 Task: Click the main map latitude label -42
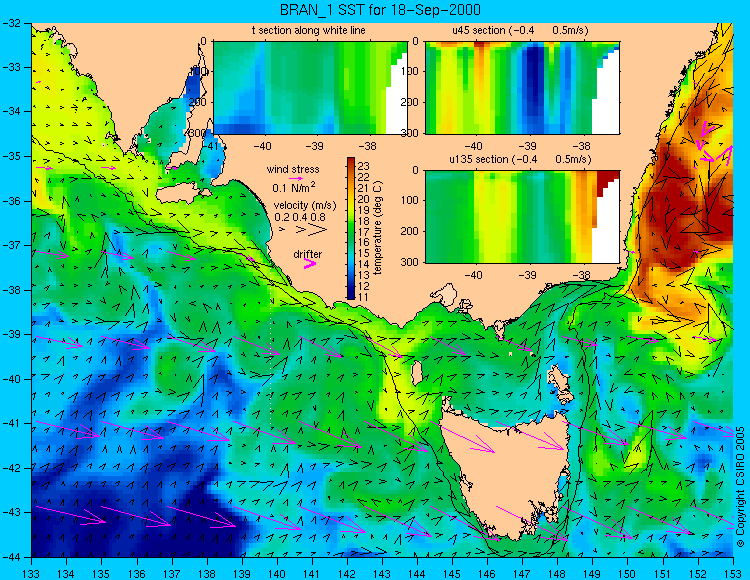click(x=12, y=468)
